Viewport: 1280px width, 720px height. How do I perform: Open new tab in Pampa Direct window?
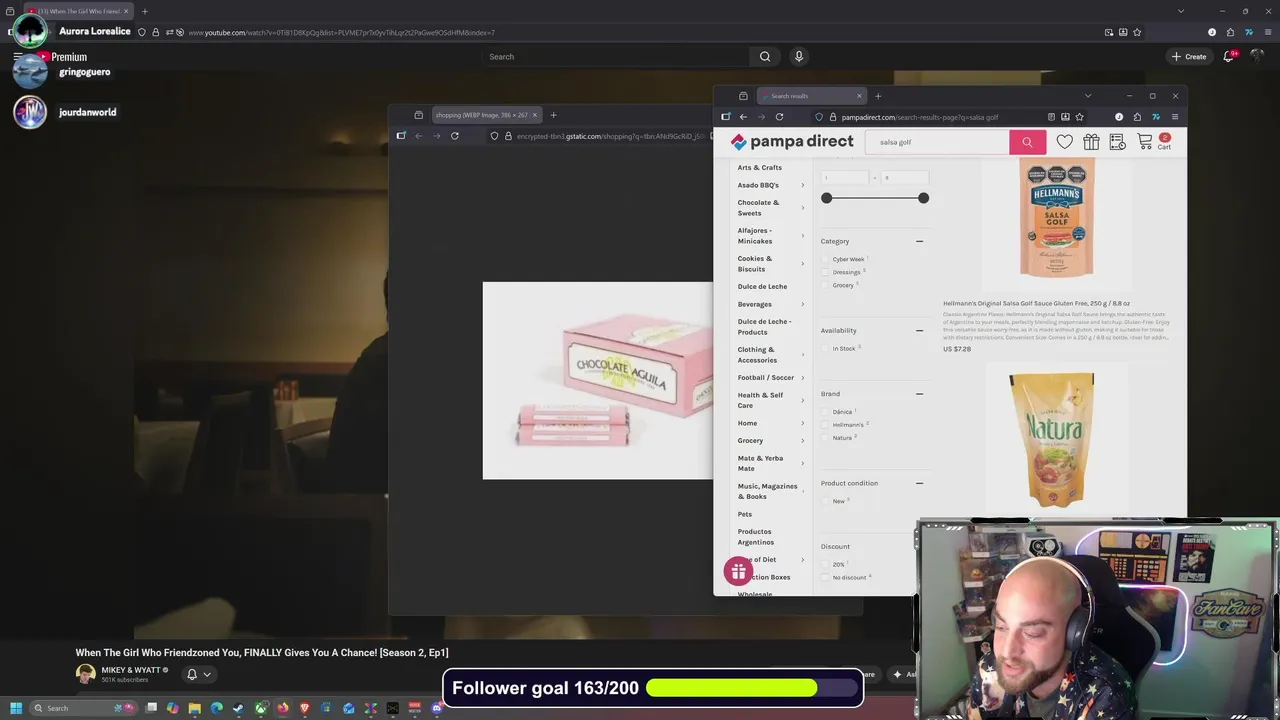878,96
